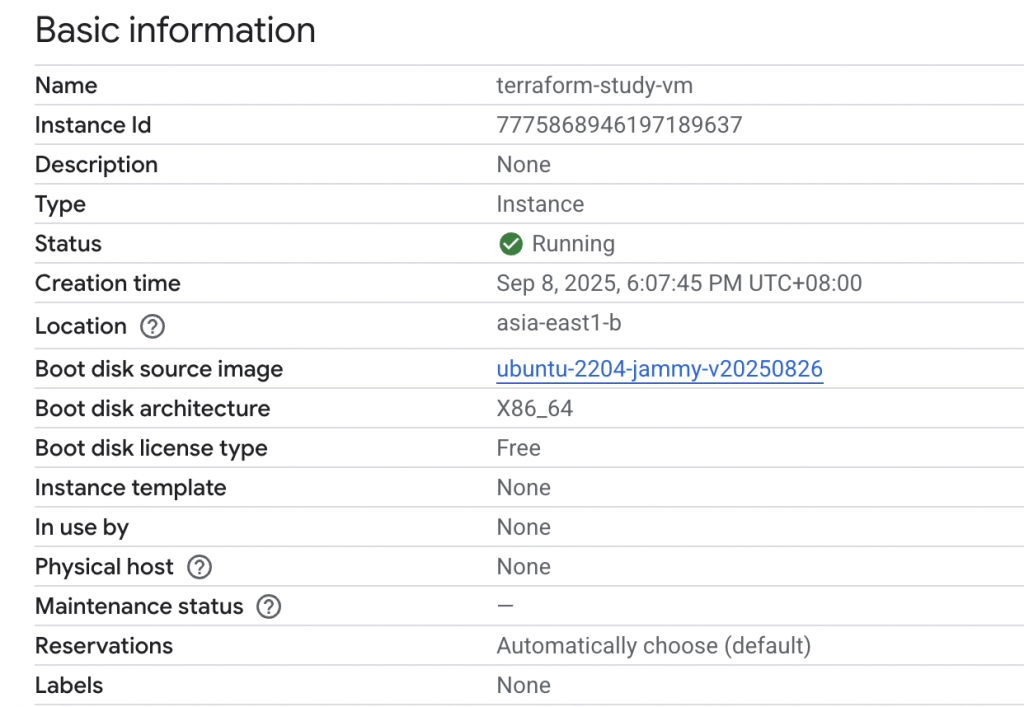The height and width of the screenshot is (707, 1024).
Task: Open the ubuntu-2204-jammy-v20250826 image link
Action: (x=659, y=369)
